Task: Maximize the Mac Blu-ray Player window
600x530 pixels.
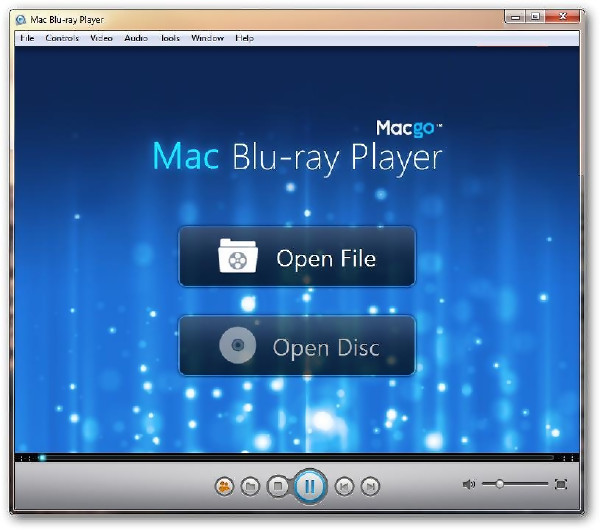Action: point(536,17)
